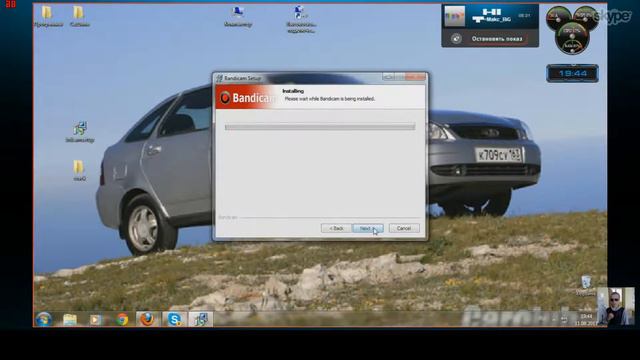The image size is (640, 360).
Task: Click the Bandicam installation progress bar
Action: (x=320, y=127)
